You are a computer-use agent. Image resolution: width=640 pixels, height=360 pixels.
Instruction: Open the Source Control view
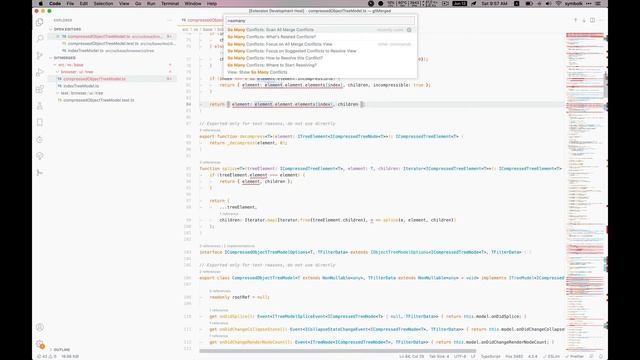tap(40, 56)
